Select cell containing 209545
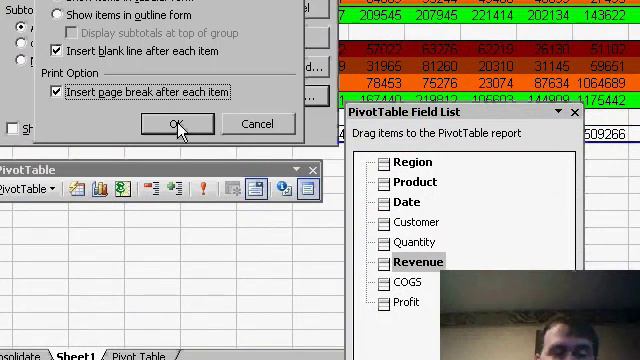Image resolution: width=640 pixels, height=360 pixels. point(376,16)
